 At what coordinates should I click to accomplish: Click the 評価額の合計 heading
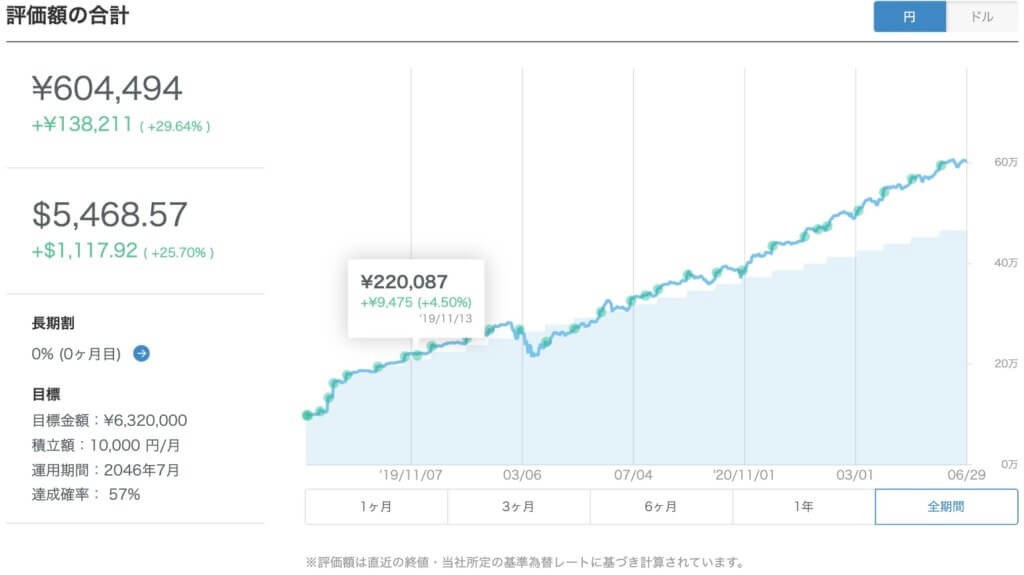(x=67, y=15)
